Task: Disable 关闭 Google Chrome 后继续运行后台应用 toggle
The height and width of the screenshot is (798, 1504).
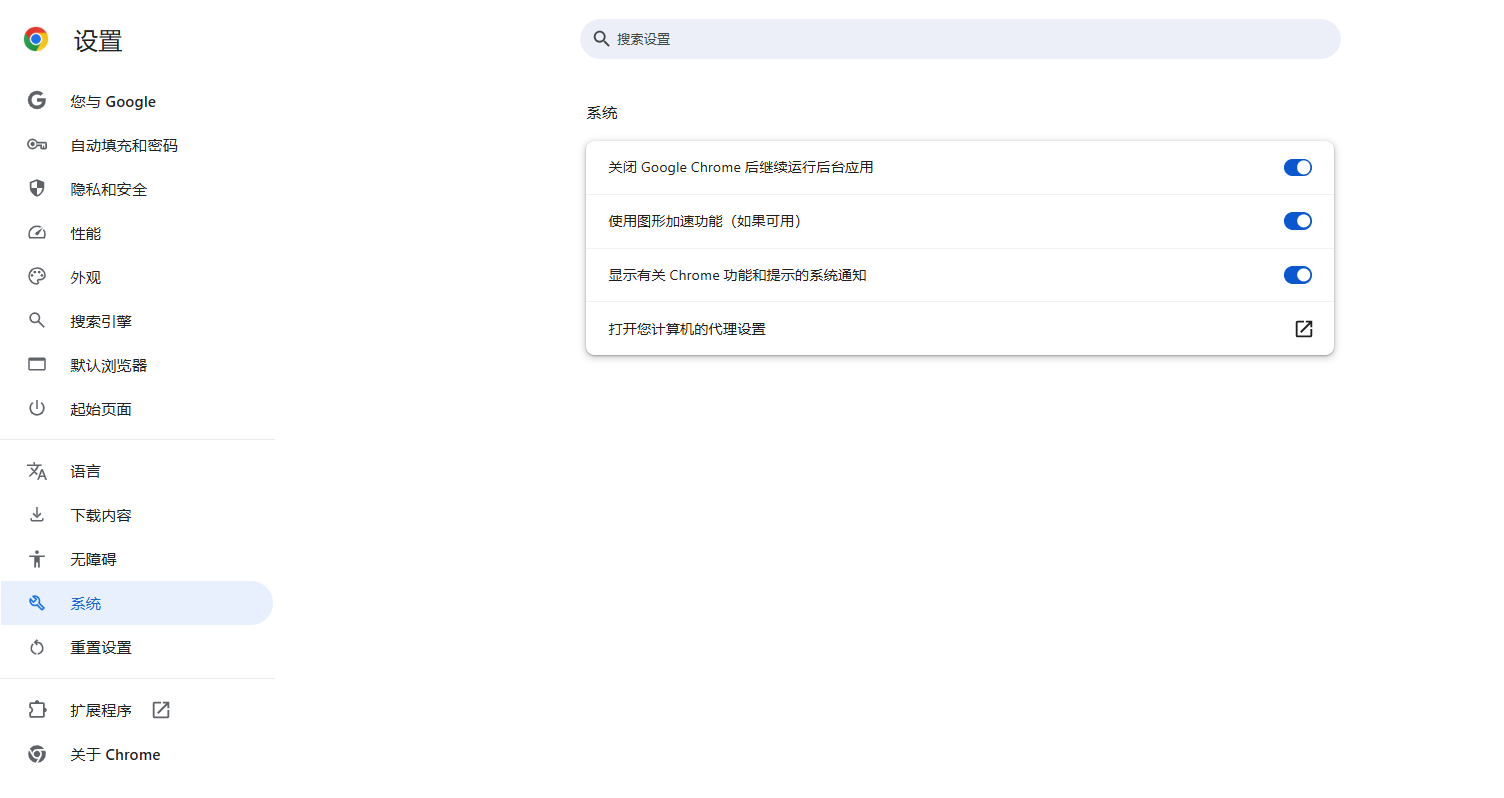Action: tap(1298, 168)
